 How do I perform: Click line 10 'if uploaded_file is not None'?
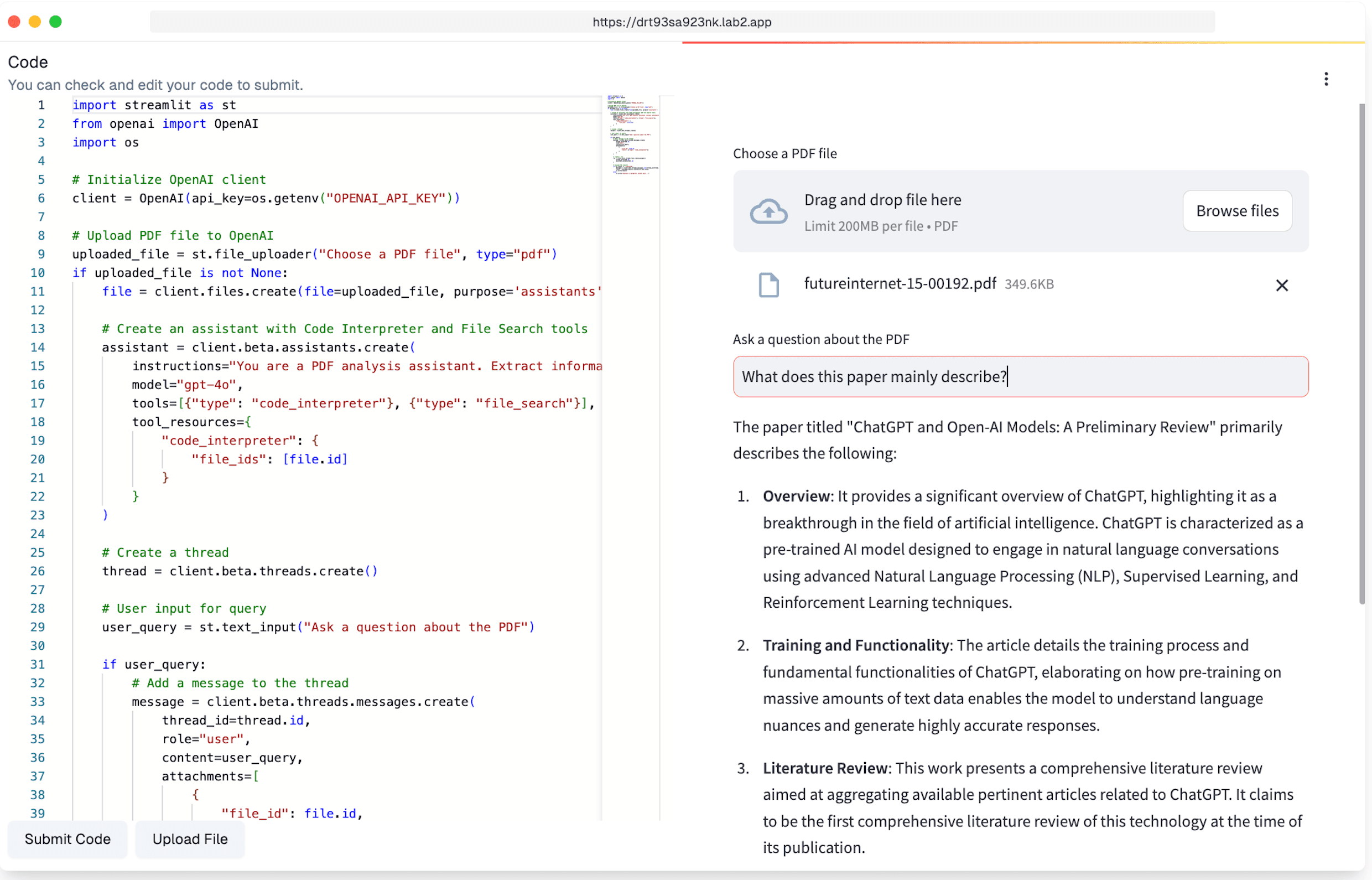180,273
